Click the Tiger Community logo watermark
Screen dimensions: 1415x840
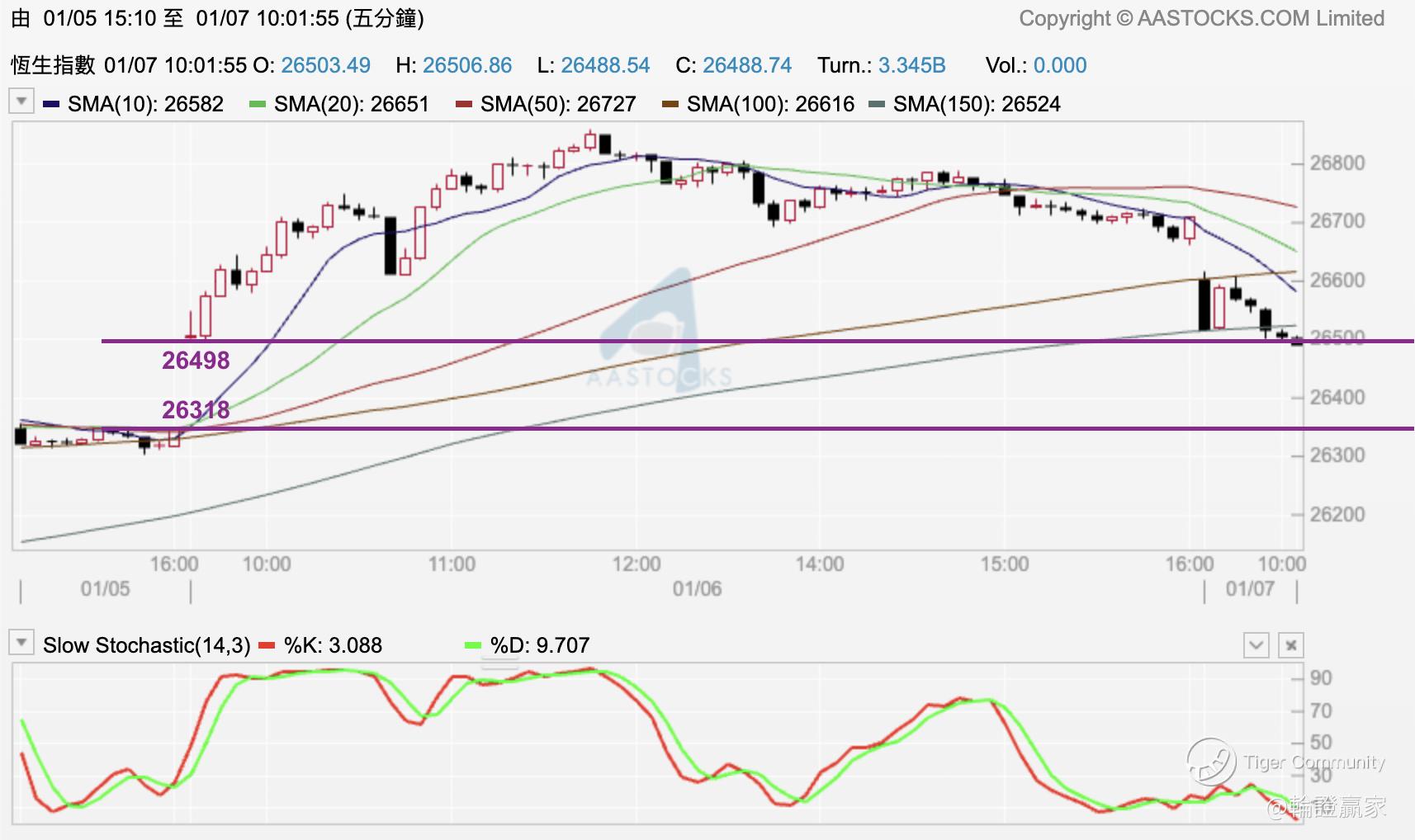pos(1211,761)
